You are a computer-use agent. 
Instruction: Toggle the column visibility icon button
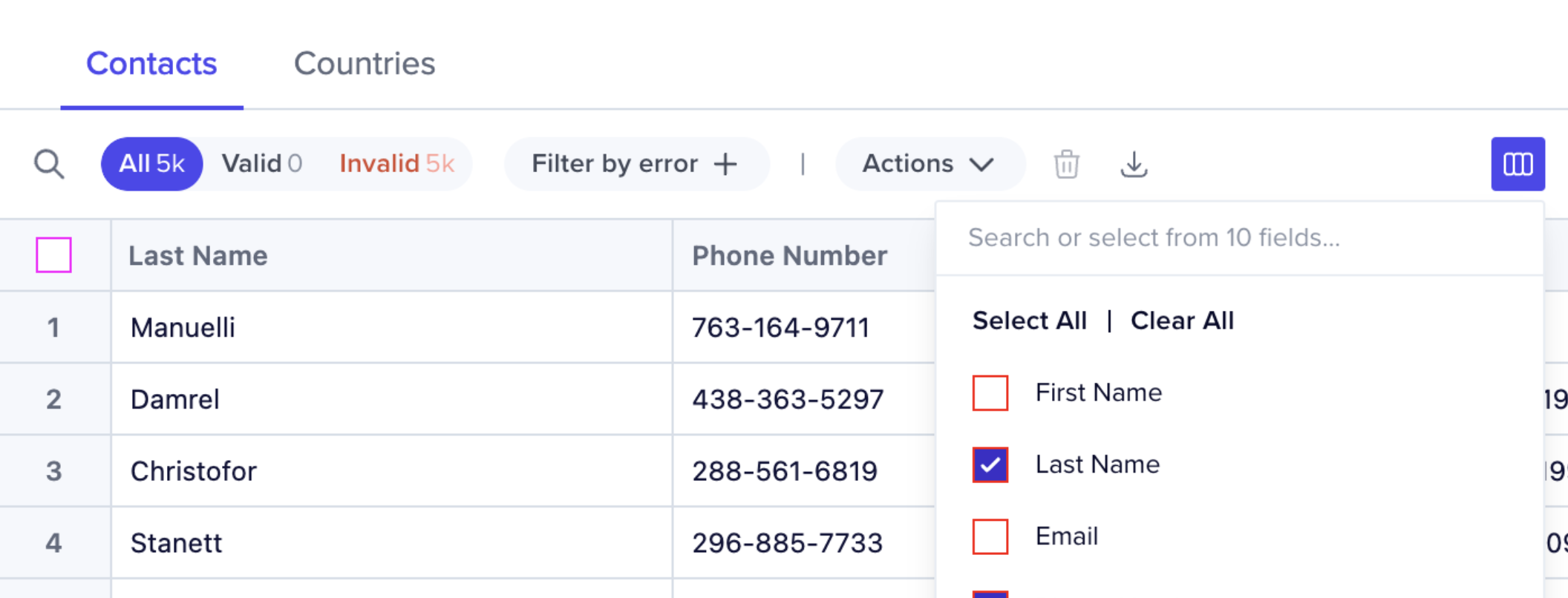(x=1518, y=164)
